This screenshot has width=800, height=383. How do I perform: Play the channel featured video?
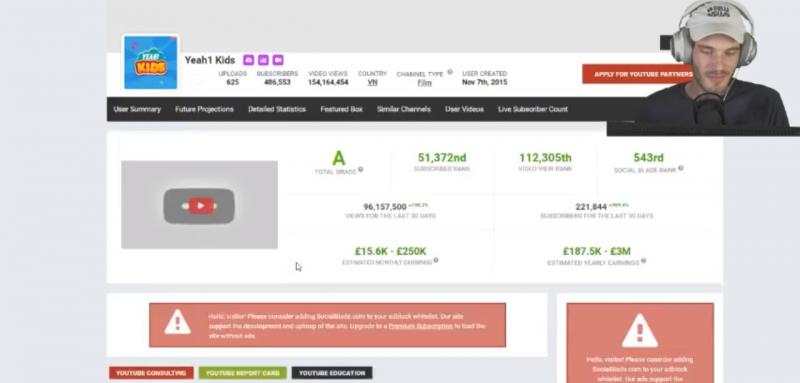point(199,206)
